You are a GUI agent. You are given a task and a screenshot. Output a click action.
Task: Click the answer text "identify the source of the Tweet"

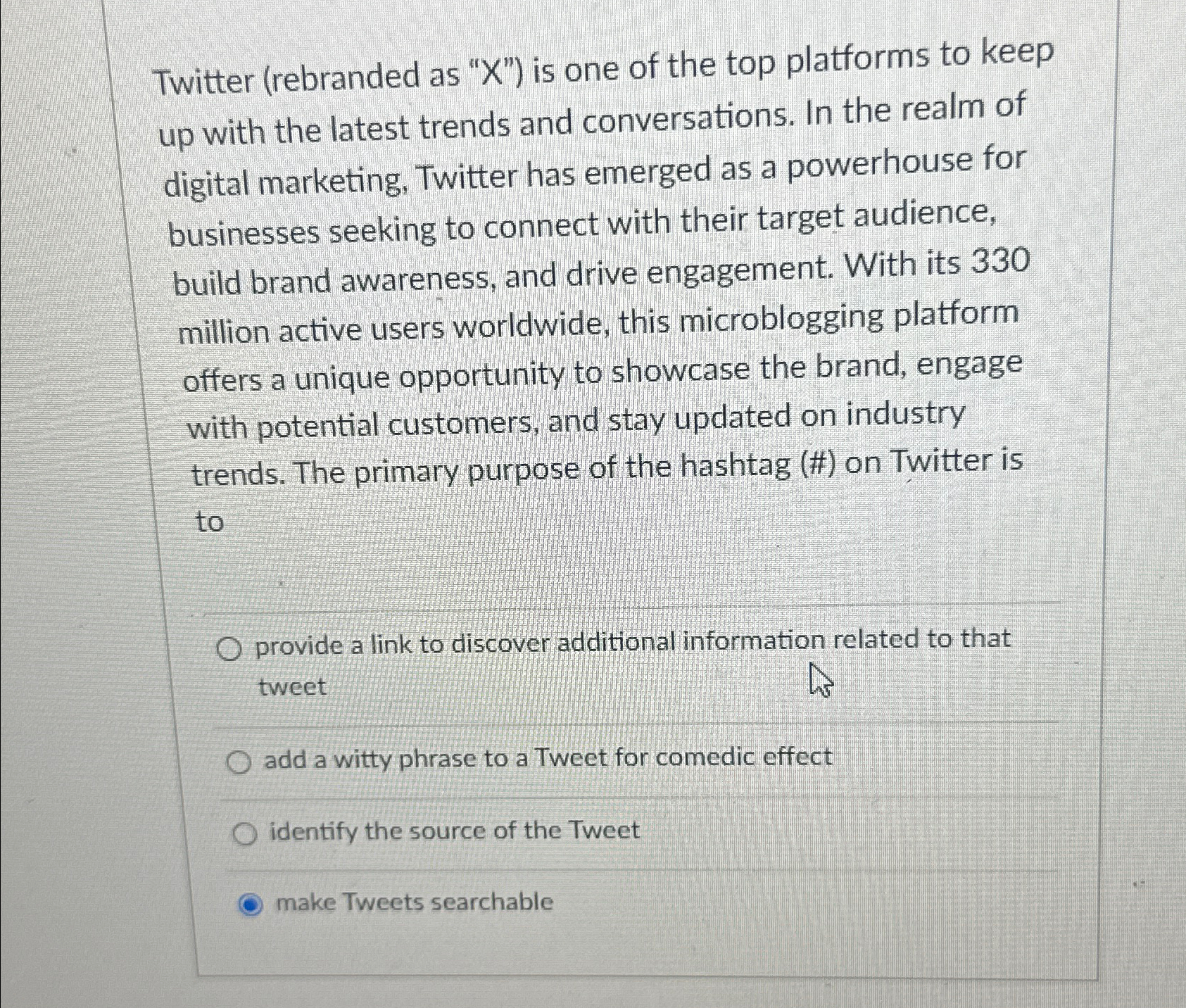pyautogui.click(x=454, y=831)
